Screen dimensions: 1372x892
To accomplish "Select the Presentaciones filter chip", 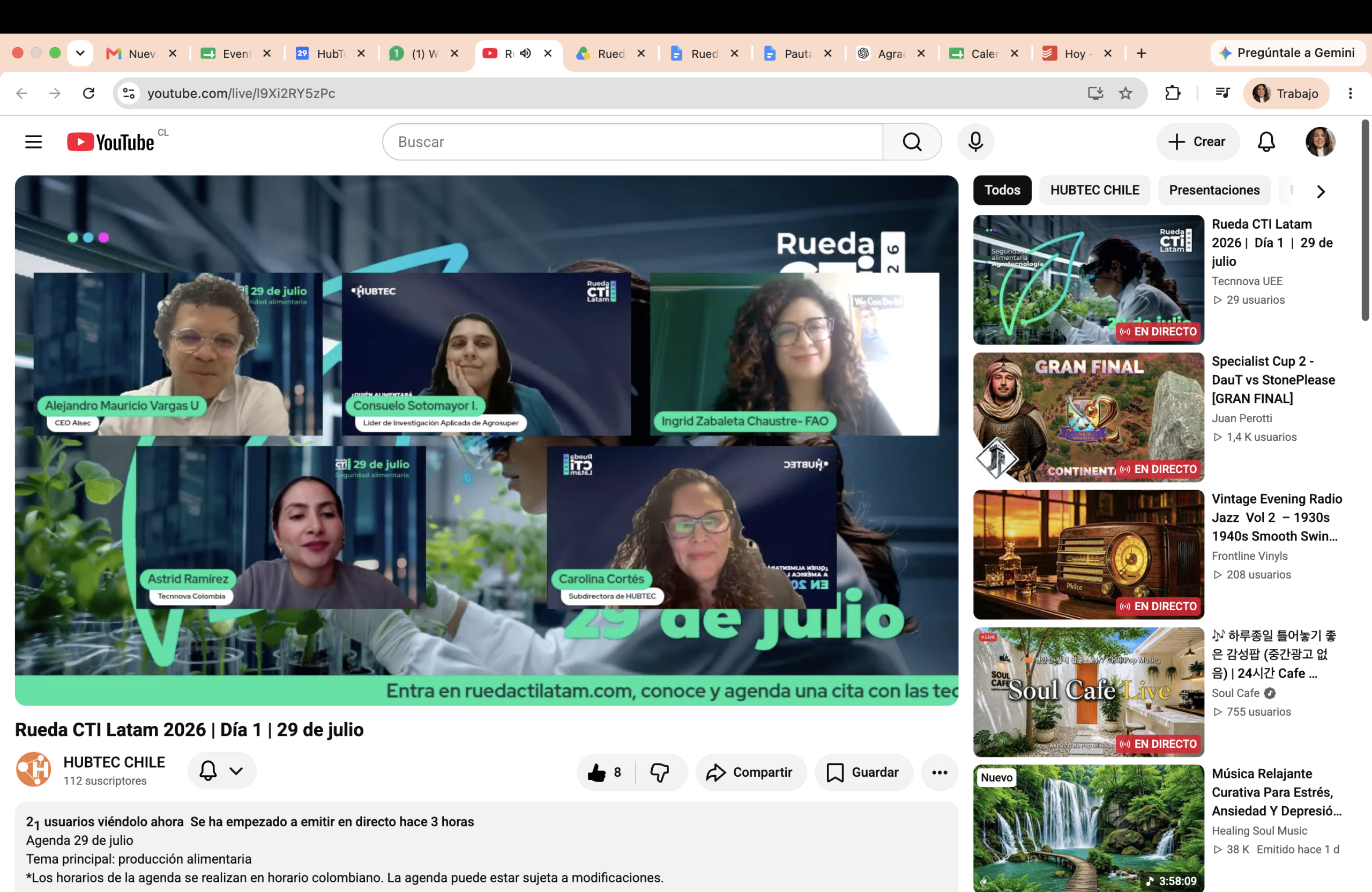I will 1214,190.
